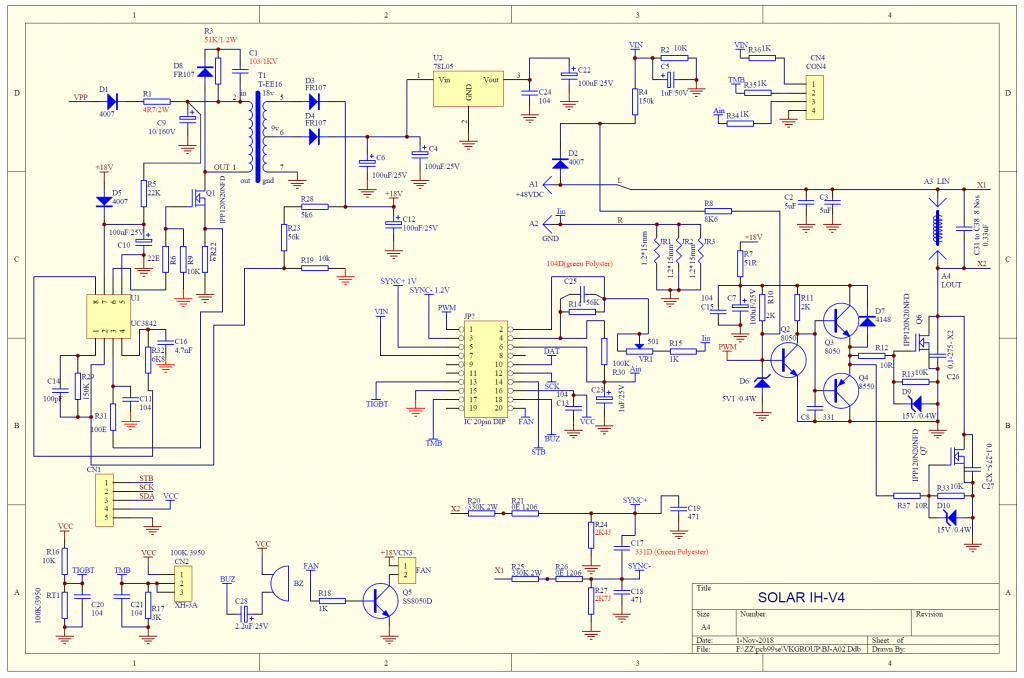The width and height of the screenshot is (1024, 678).
Task: Select the Q1 MOSFET symbol
Action: pos(198,198)
